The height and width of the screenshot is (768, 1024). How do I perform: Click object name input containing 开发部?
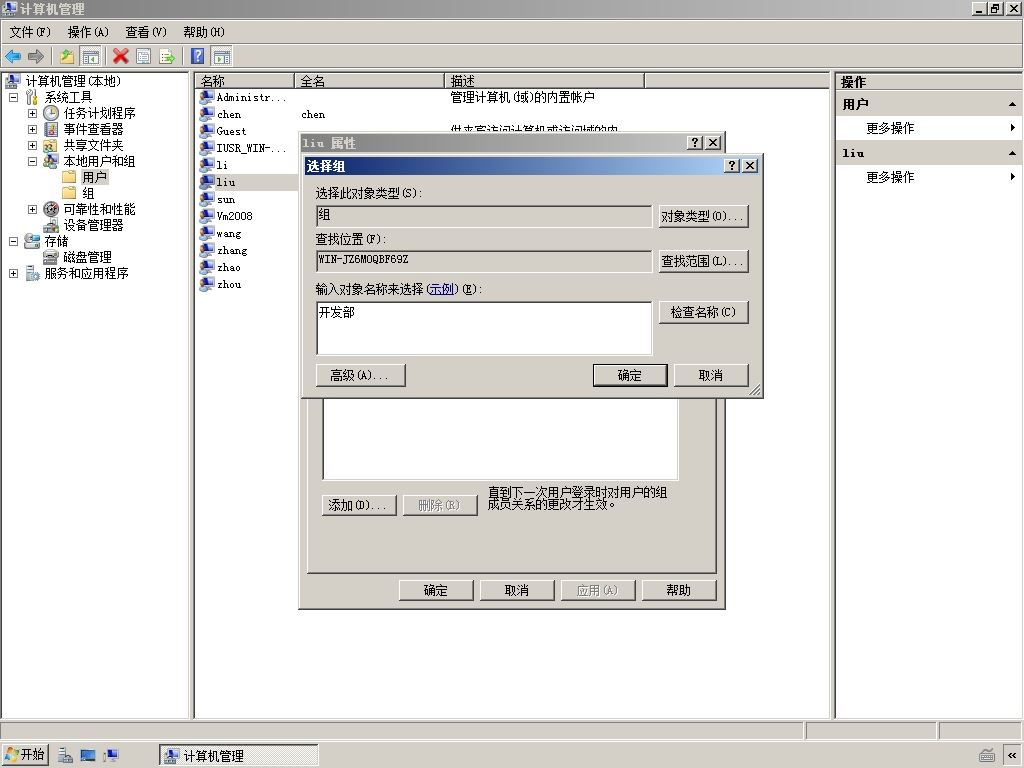click(484, 328)
